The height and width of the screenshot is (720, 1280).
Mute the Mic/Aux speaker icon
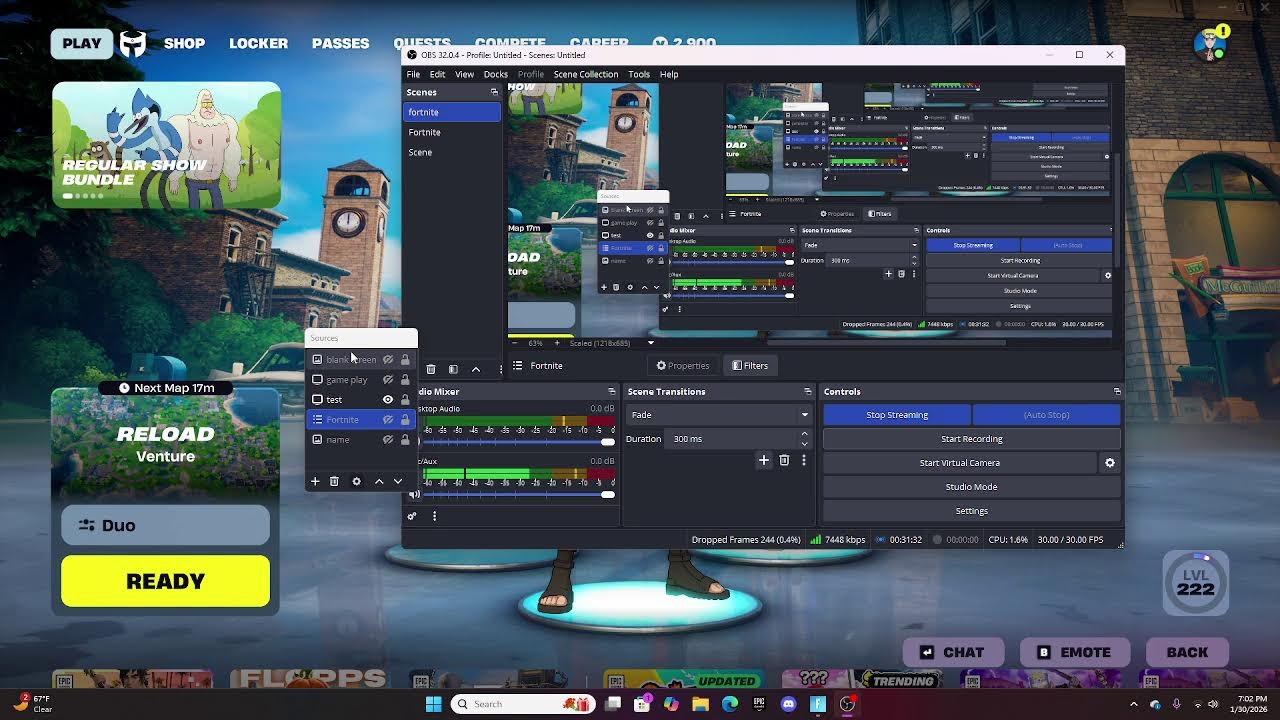click(x=414, y=494)
